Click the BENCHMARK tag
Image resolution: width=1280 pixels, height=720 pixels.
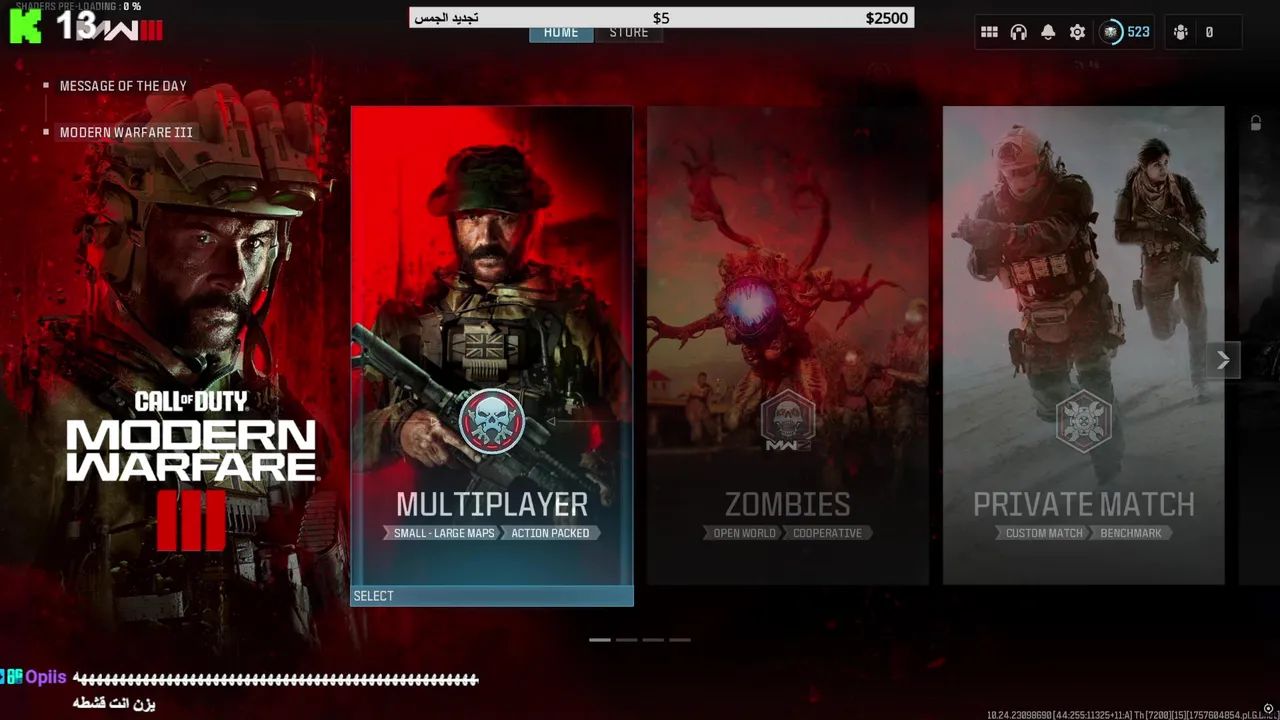click(x=1131, y=533)
